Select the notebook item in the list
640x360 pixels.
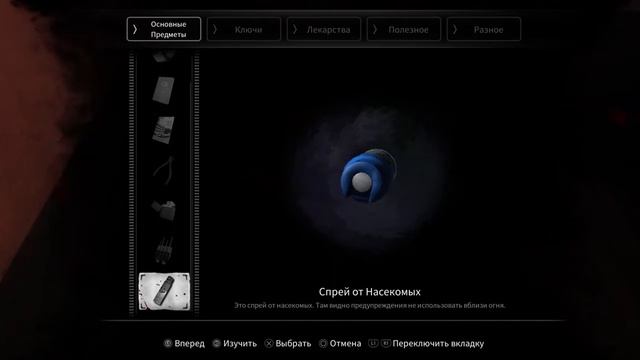click(x=164, y=90)
